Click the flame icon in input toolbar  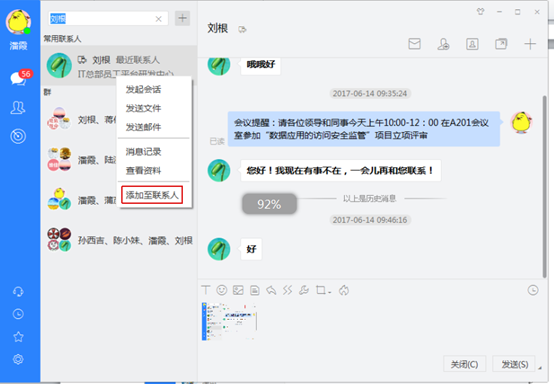[x=344, y=290]
